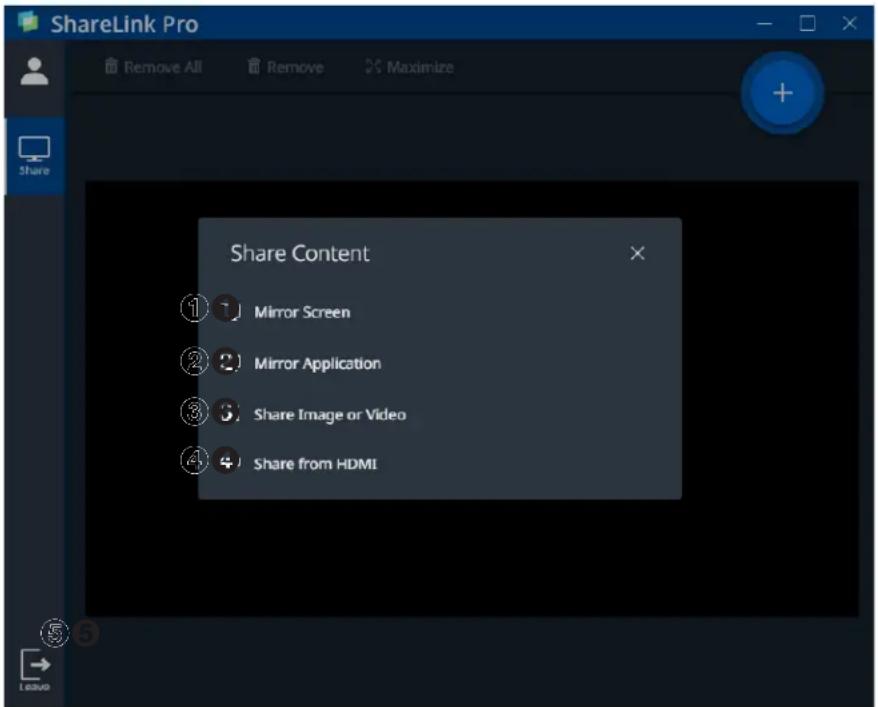
Task: Open the user profile icon in sidebar
Action: pos(34,71)
